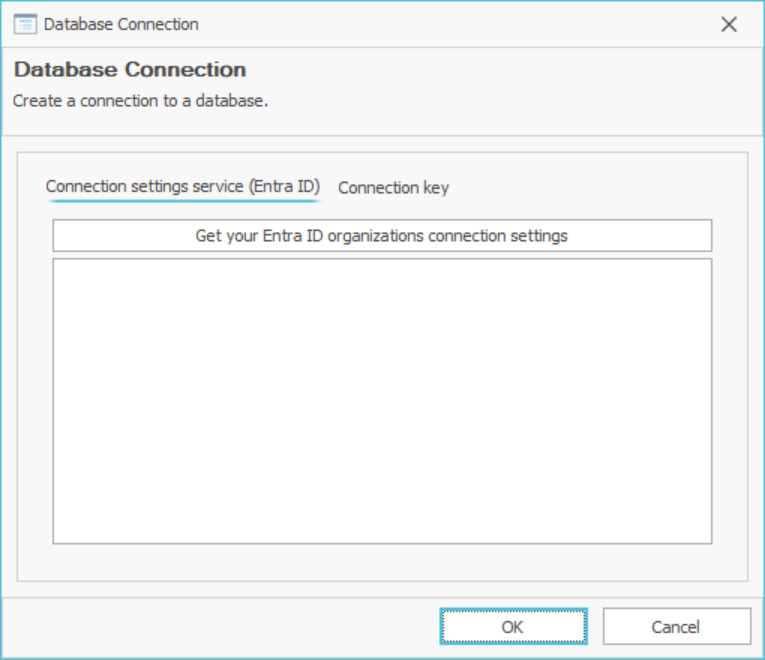The image size is (765, 660).
Task: Get your Entra ID organizations connection settings
Action: [x=382, y=236]
